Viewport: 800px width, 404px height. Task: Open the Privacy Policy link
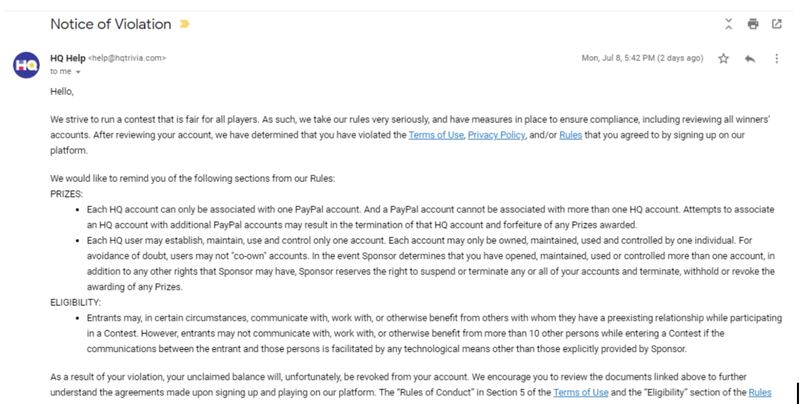click(497, 134)
